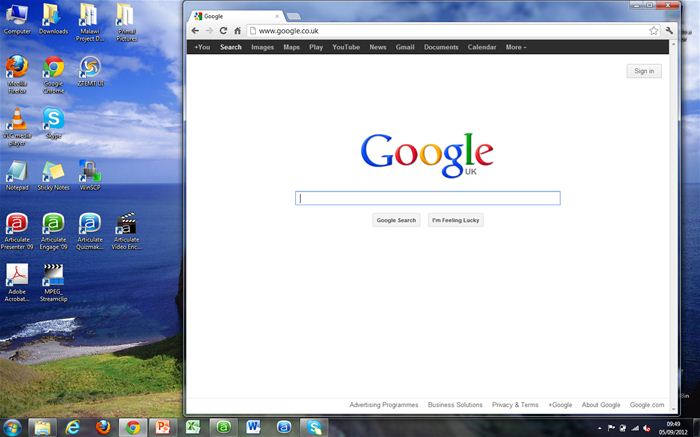Open the Advertising Programmes link
700x437 pixels.
coord(383,405)
